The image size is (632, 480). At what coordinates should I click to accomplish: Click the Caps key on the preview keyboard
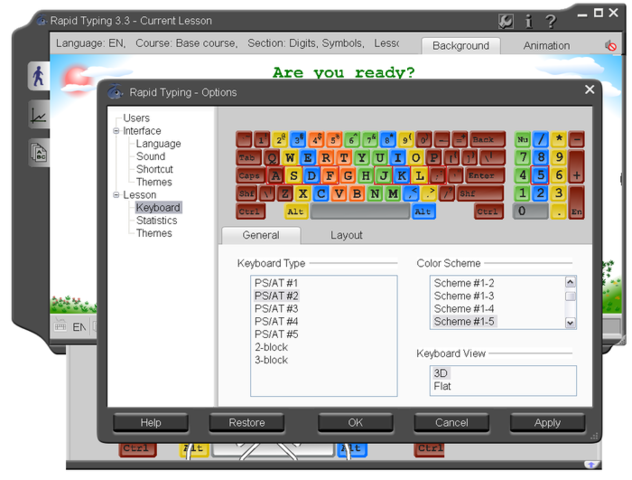click(x=251, y=175)
